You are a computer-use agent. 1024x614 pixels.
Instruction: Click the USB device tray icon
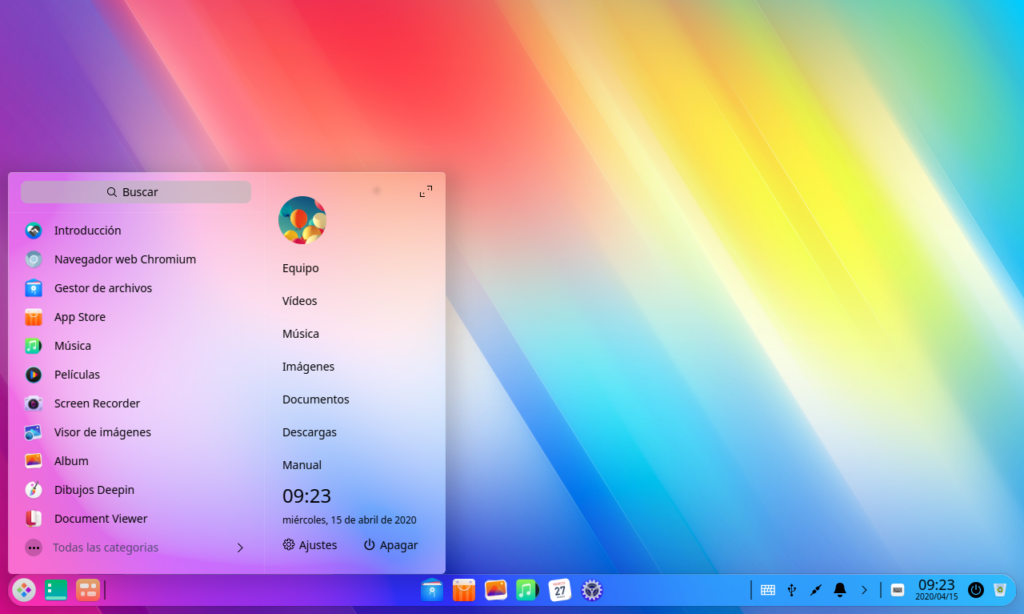792,590
